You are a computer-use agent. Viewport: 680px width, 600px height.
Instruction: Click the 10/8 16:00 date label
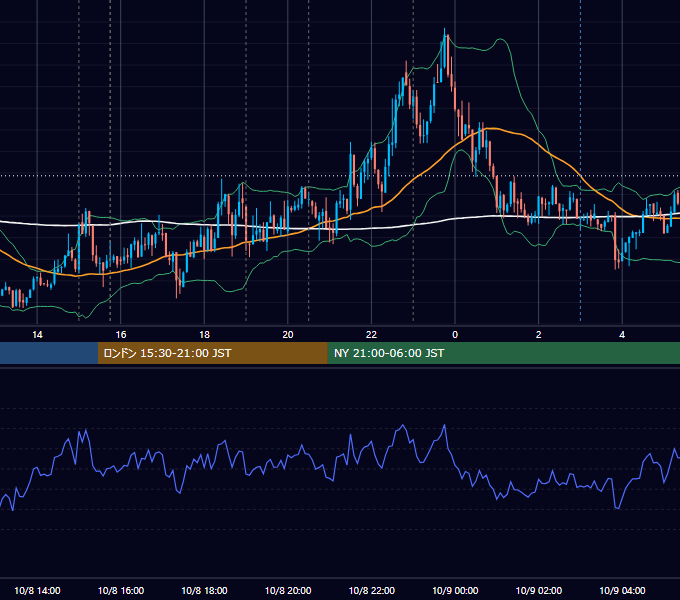tap(121, 590)
